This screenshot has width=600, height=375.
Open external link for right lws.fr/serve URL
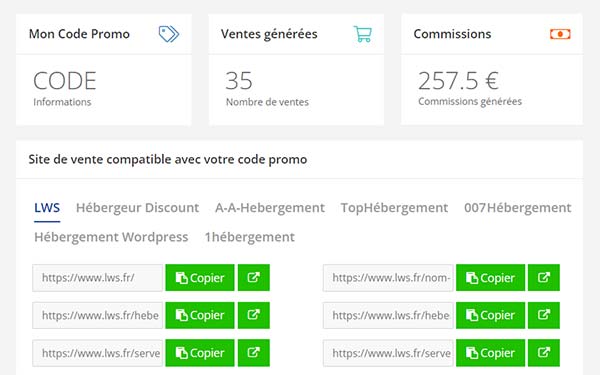pyautogui.click(x=544, y=352)
